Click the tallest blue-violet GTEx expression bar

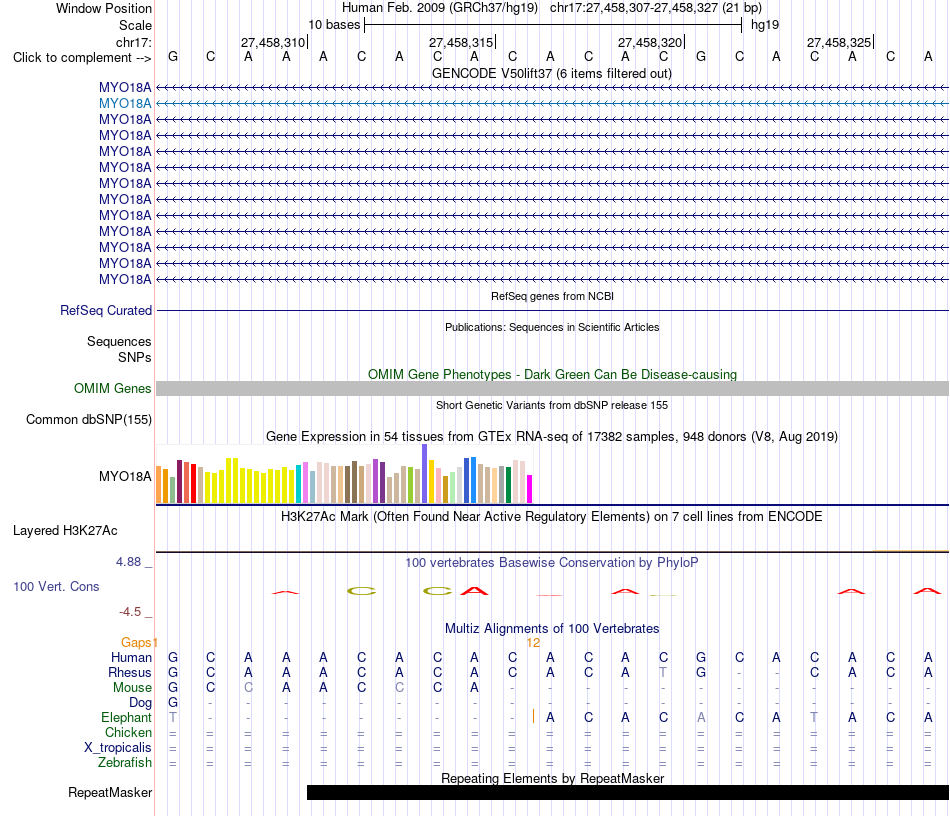425,474
